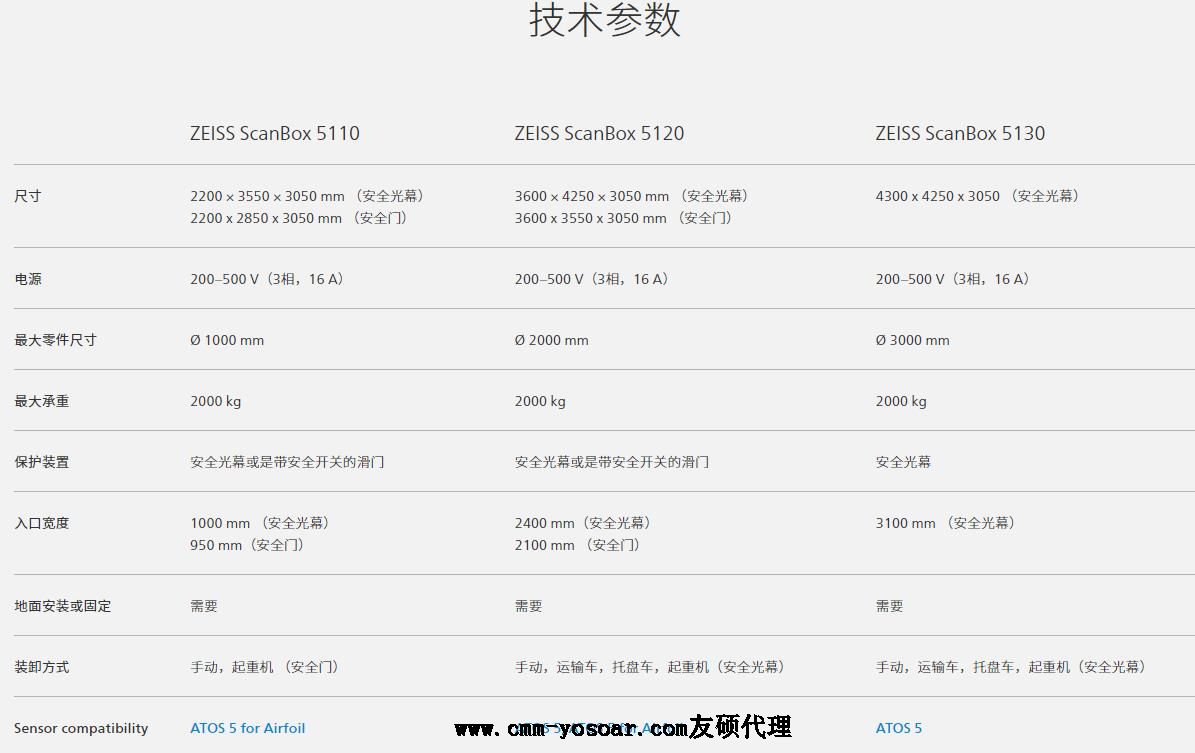
Task: Select the 3100 mm (安全光幕) entrance width
Action: (946, 523)
